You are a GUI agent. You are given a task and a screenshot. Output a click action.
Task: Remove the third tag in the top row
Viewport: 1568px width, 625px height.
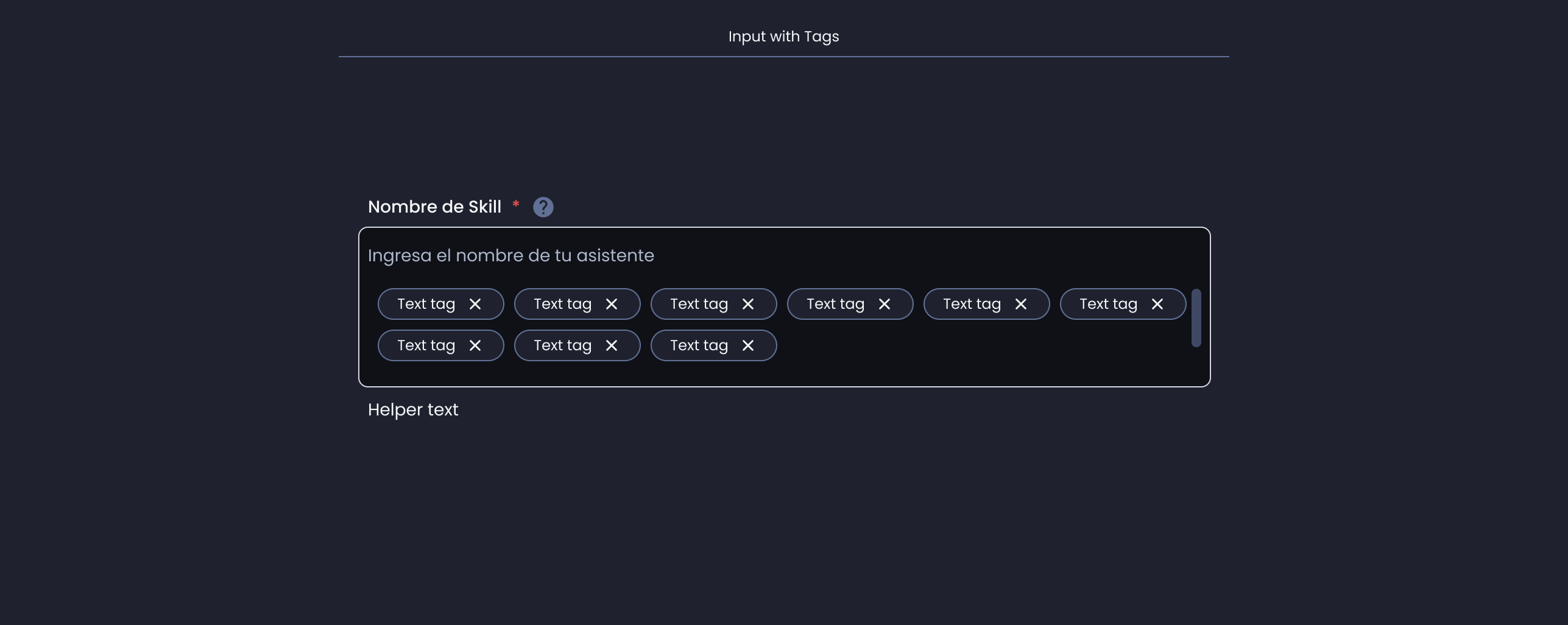pos(748,304)
